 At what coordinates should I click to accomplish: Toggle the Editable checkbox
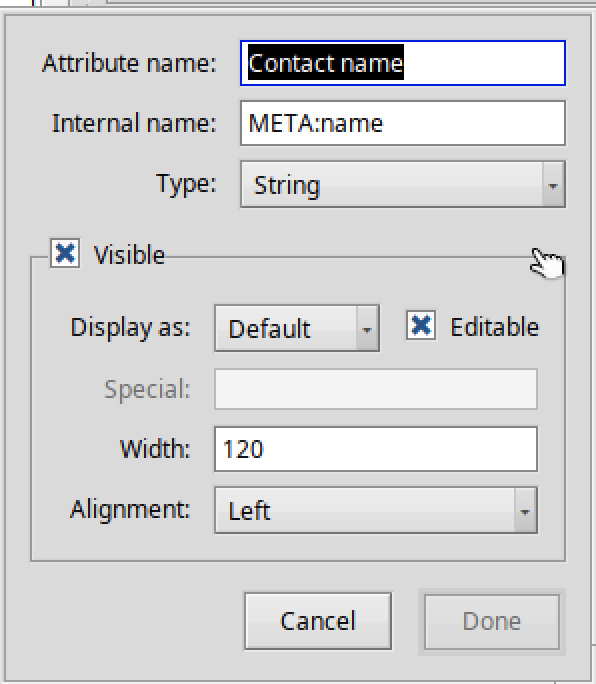(x=421, y=325)
